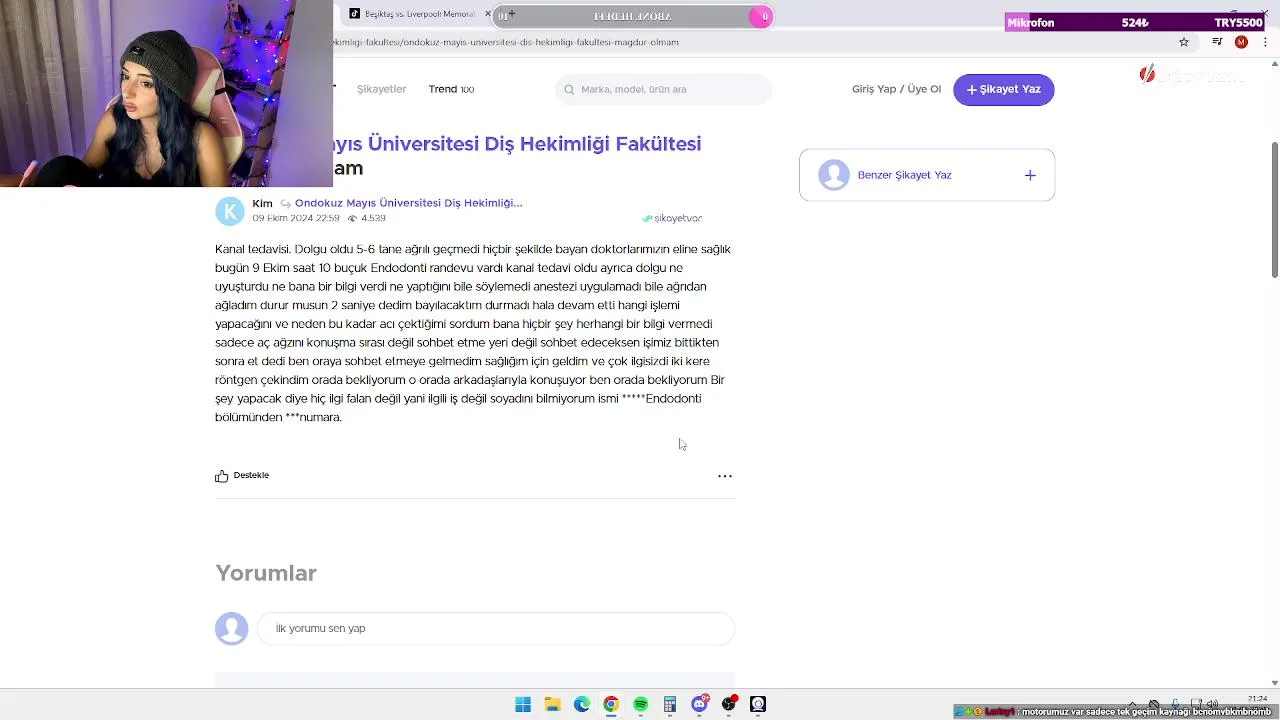Open the three-dot more options on complaint

click(x=725, y=476)
